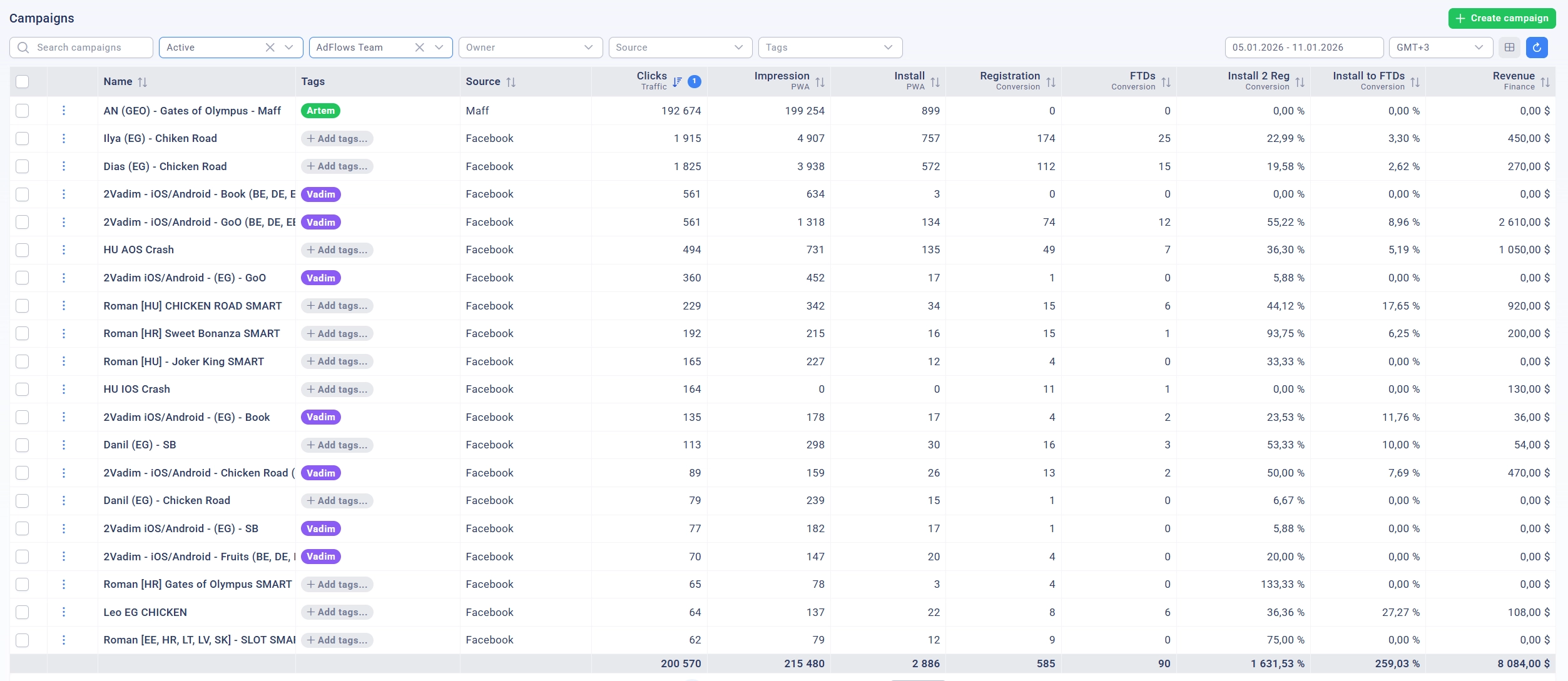Expand the Active status dropdown
This screenshot has width=1568, height=681.
tap(289, 48)
